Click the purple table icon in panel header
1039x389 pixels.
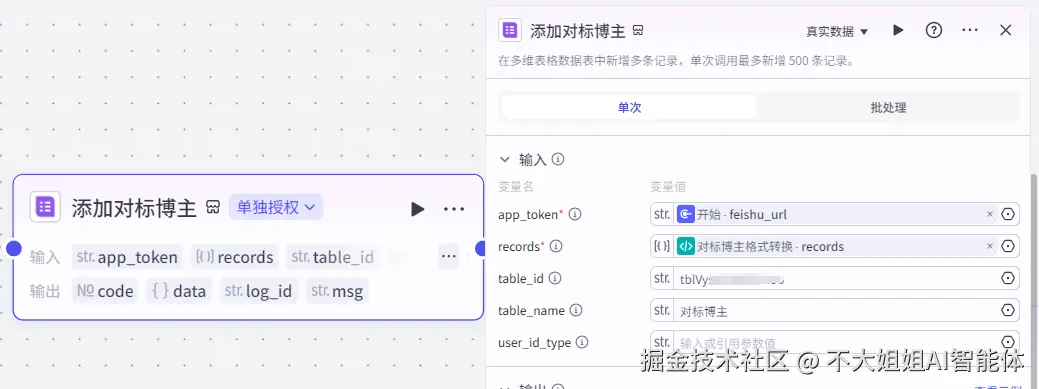[x=510, y=30]
